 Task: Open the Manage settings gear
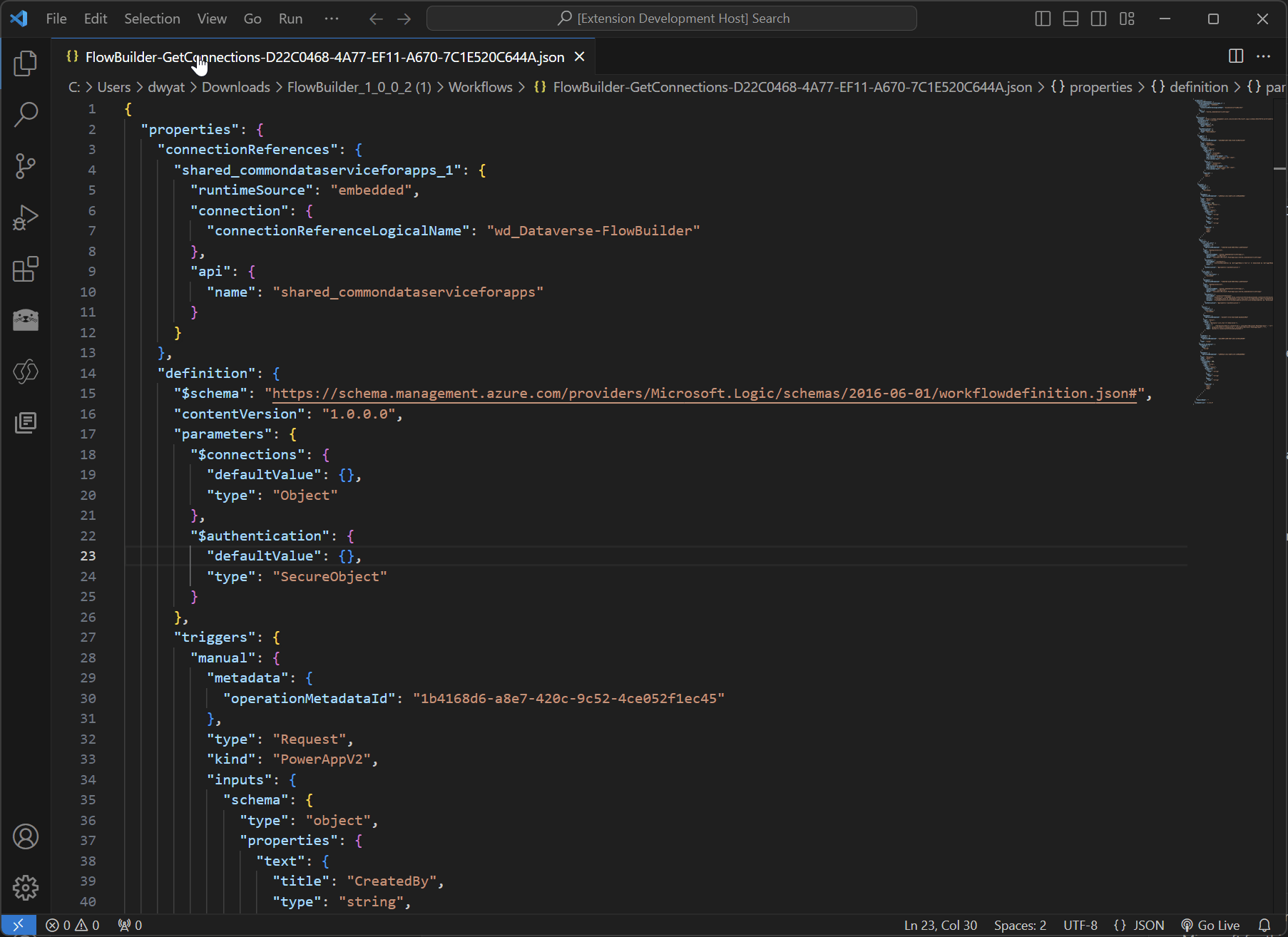pyautogui.click(x=26, y=887)
